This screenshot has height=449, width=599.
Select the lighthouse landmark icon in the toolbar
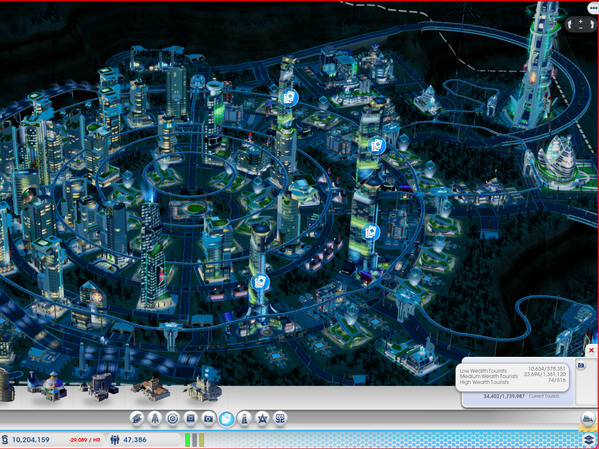click(244, 419)
